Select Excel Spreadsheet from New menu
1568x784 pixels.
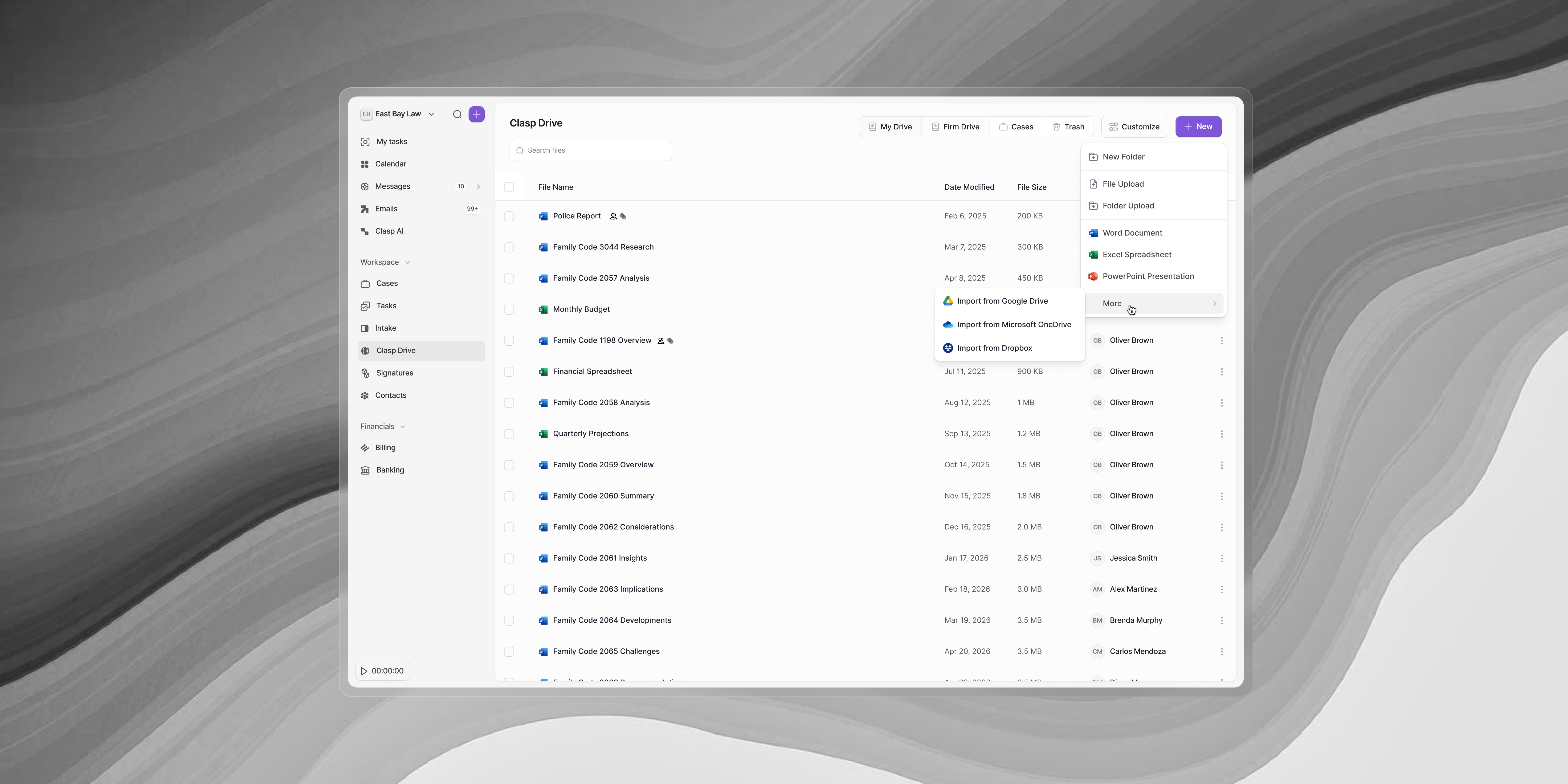pos(1136,254)
